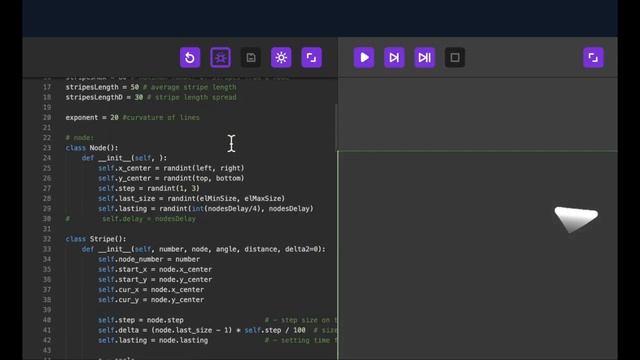Click the line "class Stripe():"

click(96, 239)
